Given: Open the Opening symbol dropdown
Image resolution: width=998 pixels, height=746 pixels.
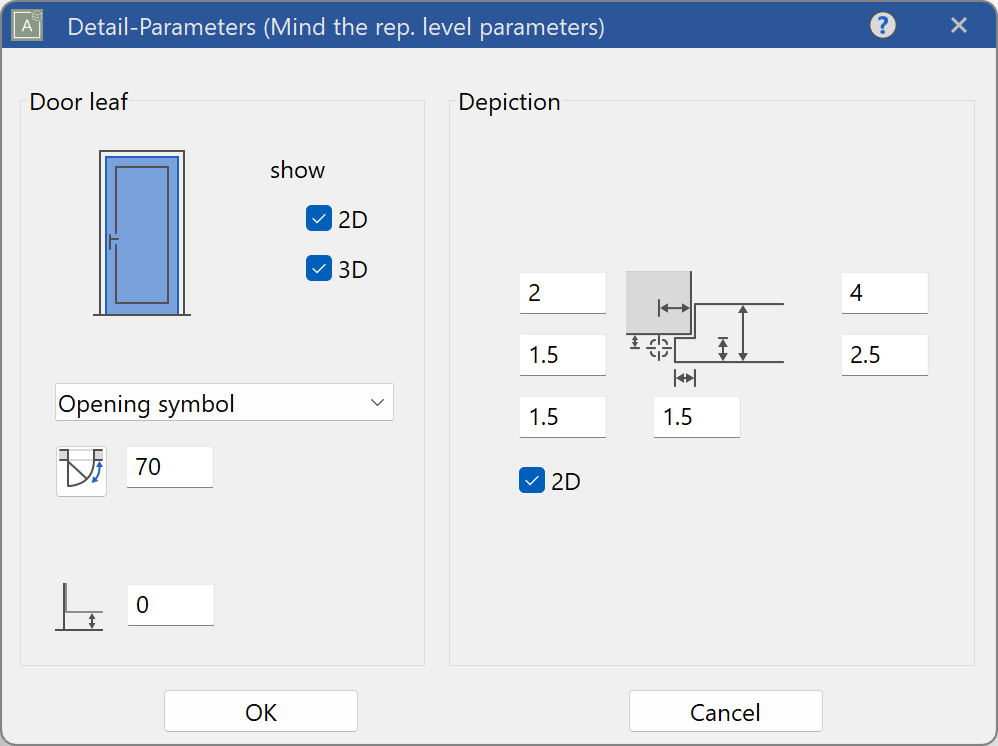Looking at the screenshot, I should pyautogui.click(x=225, y=402).
